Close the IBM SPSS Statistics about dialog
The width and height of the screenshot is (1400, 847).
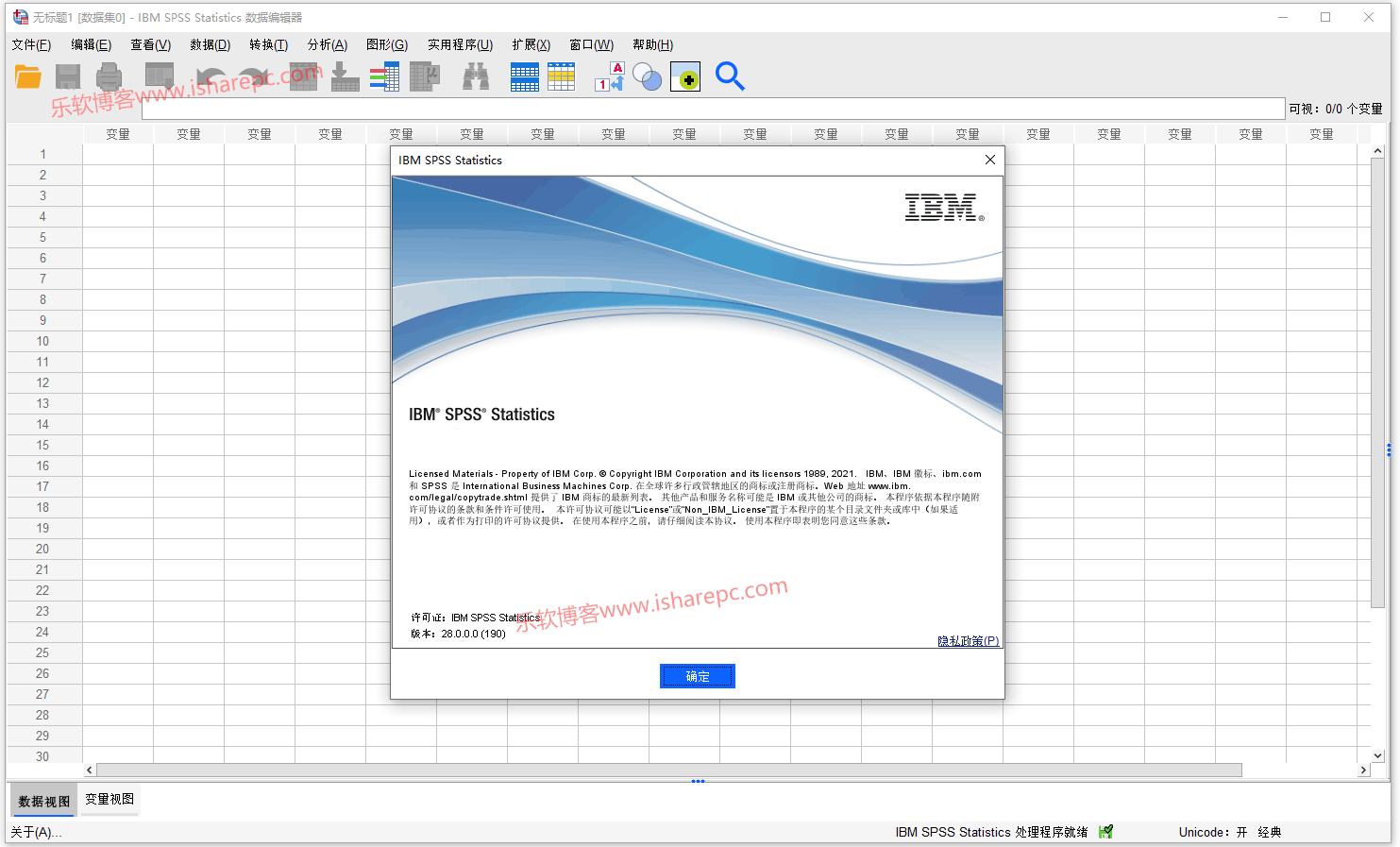[x=990, y=160]
